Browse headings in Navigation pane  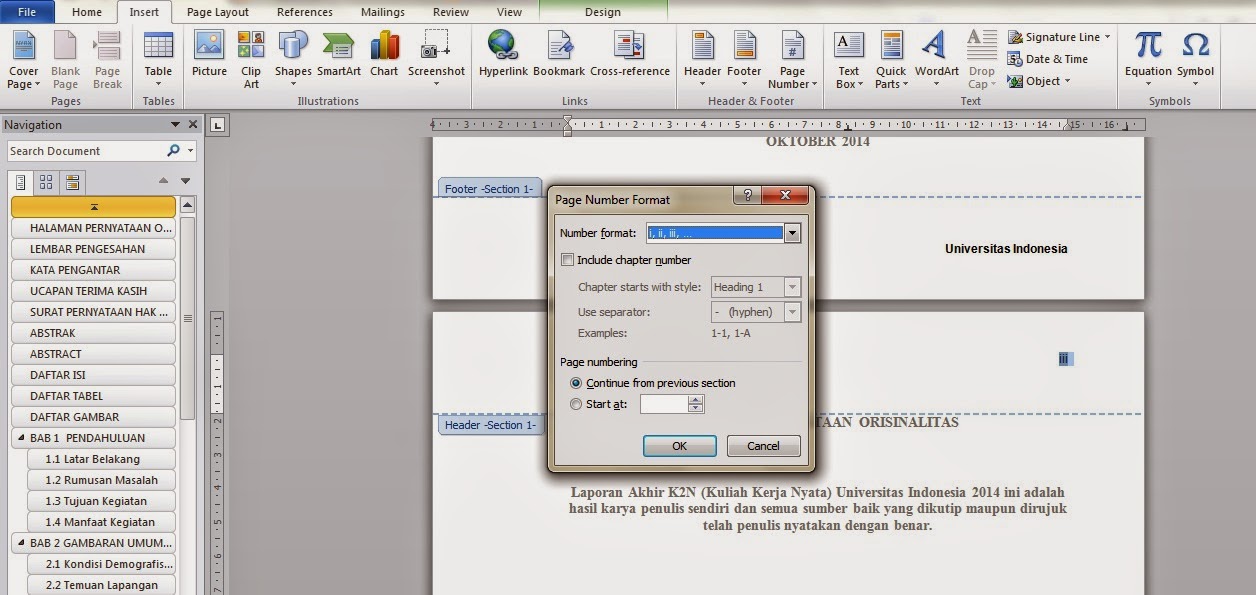(x=21, y=183)
